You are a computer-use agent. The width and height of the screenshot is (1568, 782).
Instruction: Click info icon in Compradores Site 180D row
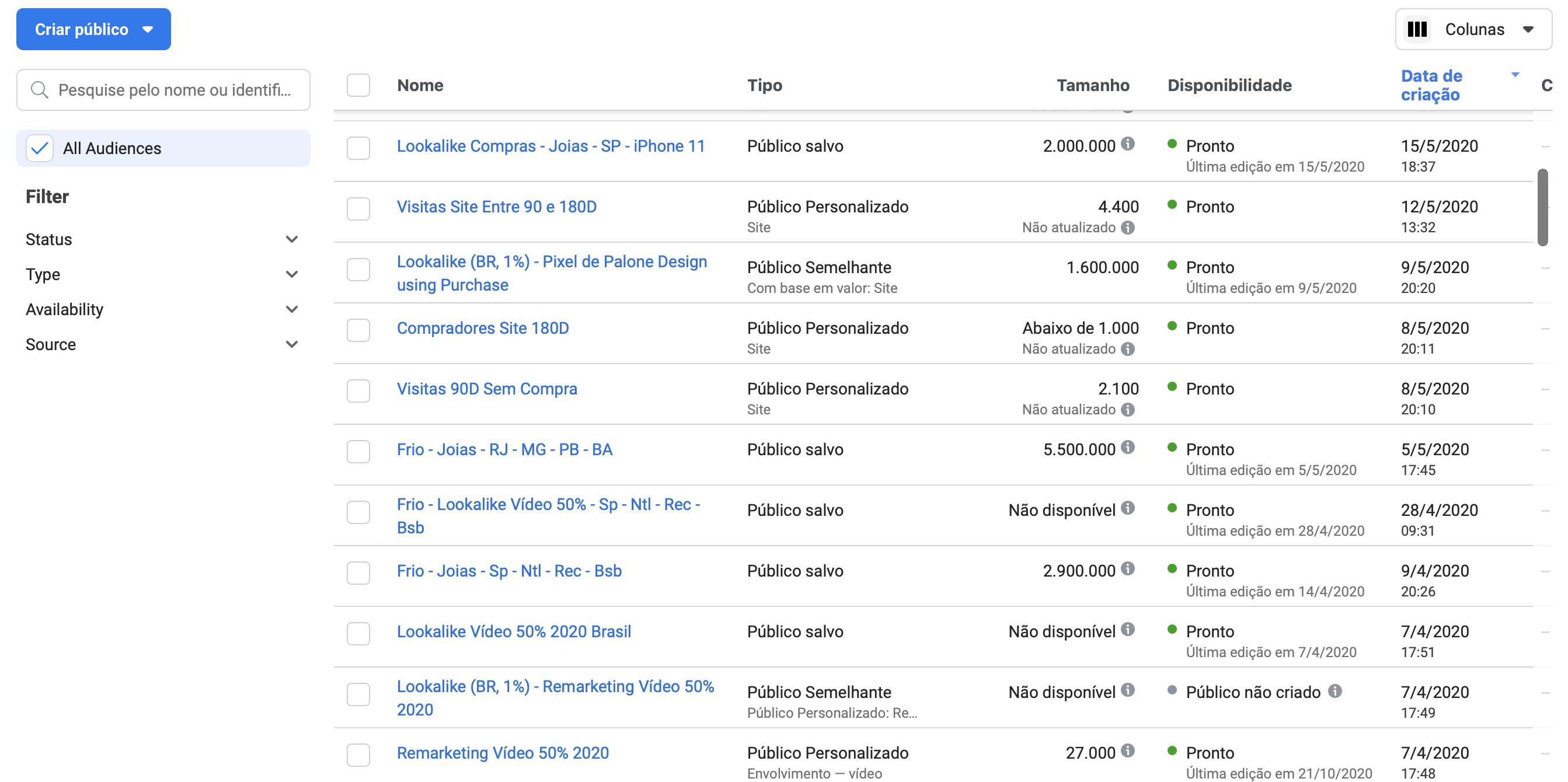click(1127, 349)
